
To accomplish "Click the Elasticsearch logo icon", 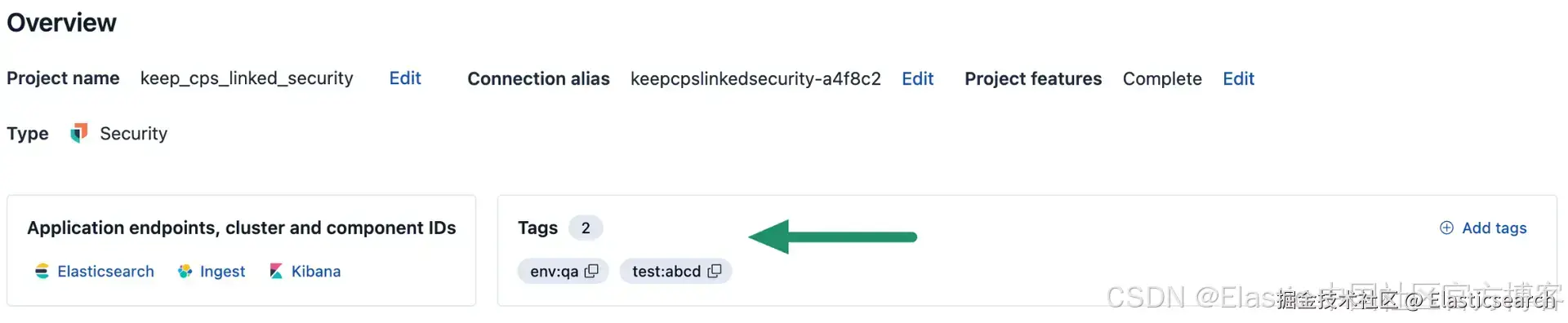I will point(42,272).
